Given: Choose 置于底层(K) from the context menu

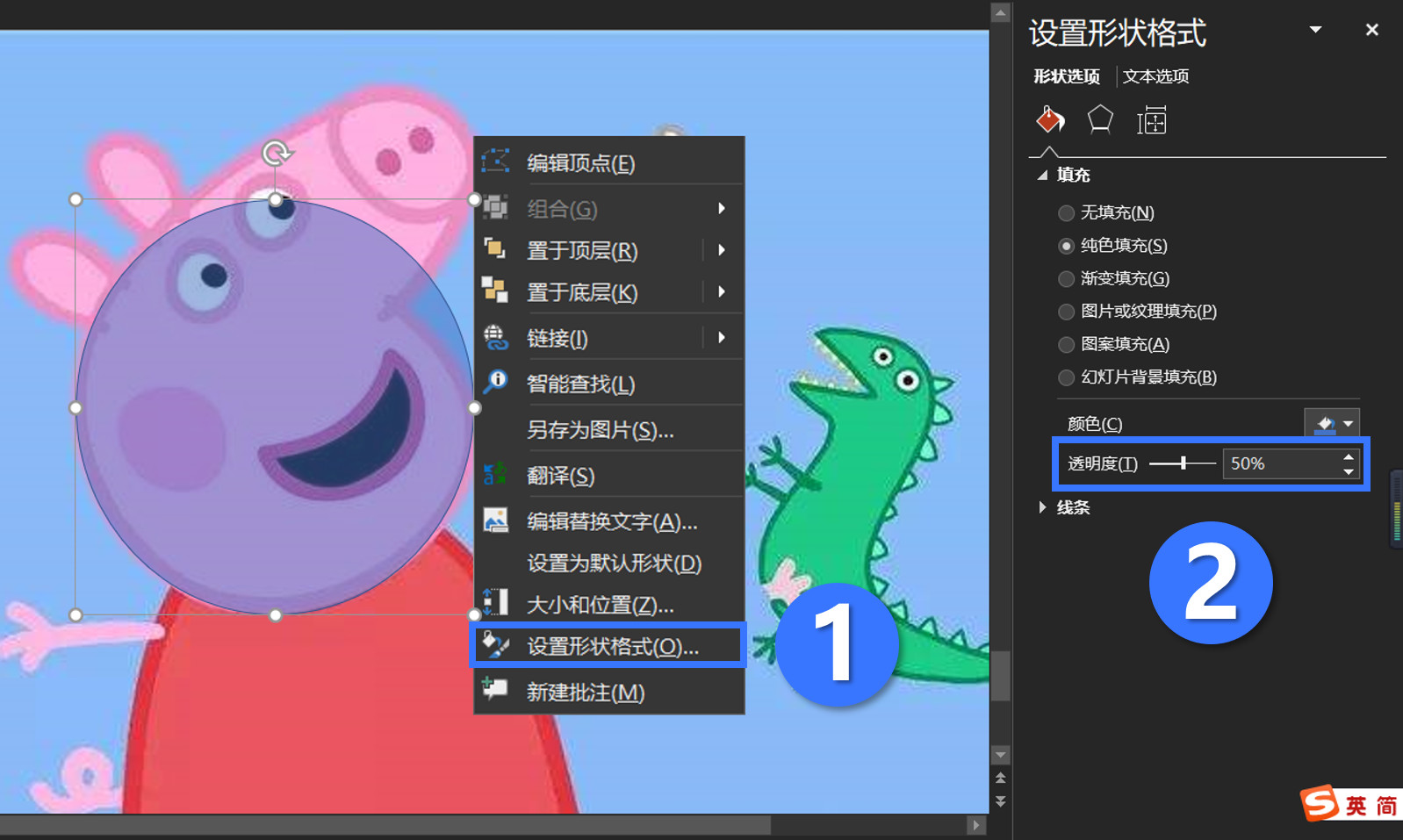Looking at the screenshot, I should pyautogui.click(x=609, y=291).
